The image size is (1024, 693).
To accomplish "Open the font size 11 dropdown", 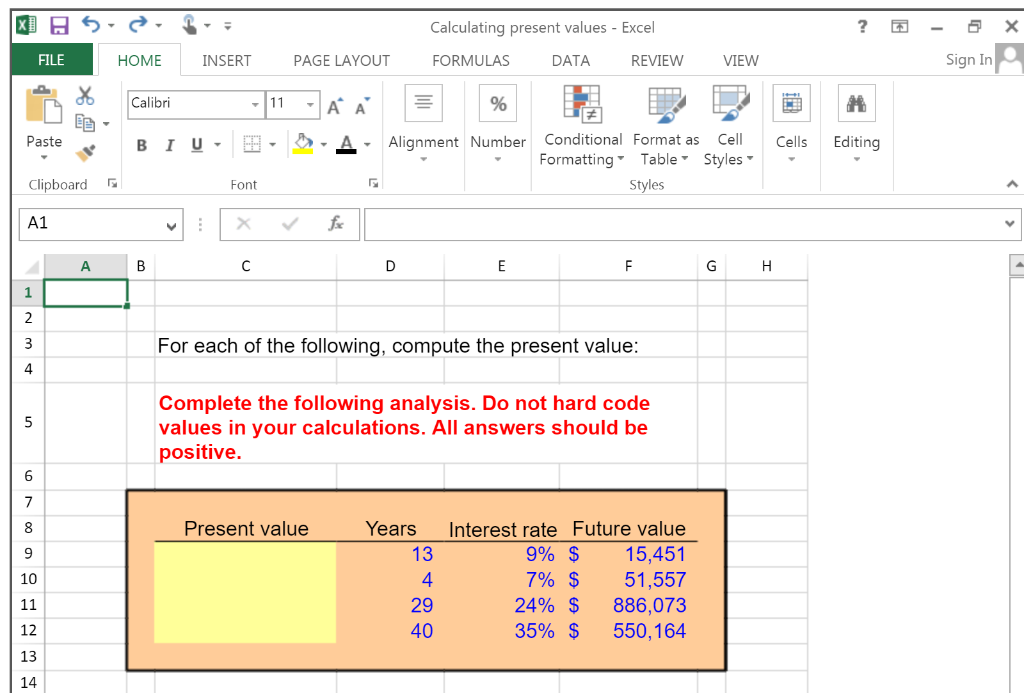I will coord(308,105).
